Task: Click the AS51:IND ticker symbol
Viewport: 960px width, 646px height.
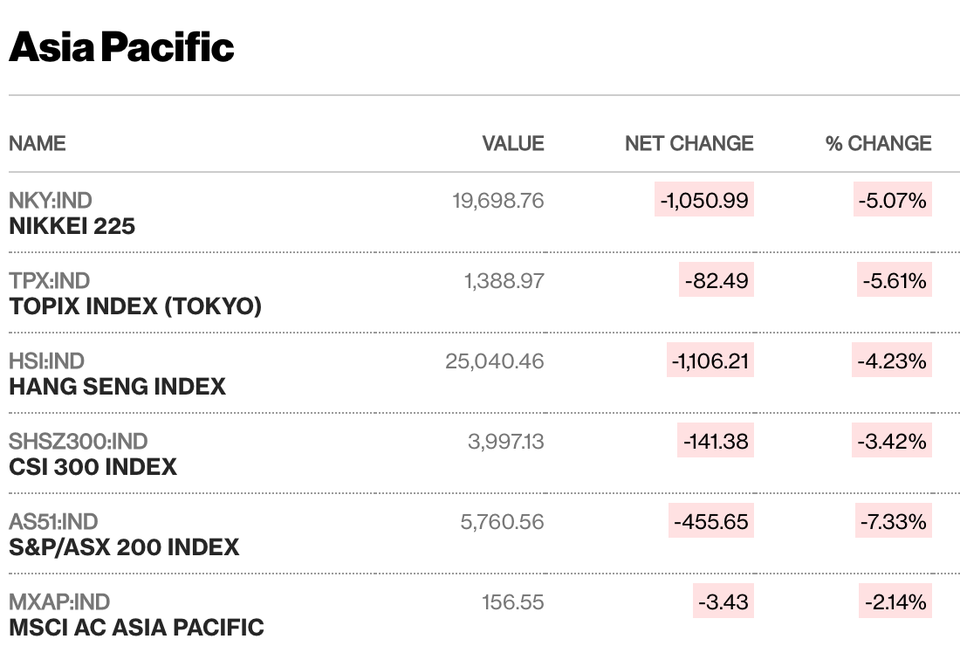Action: (53, 521)
